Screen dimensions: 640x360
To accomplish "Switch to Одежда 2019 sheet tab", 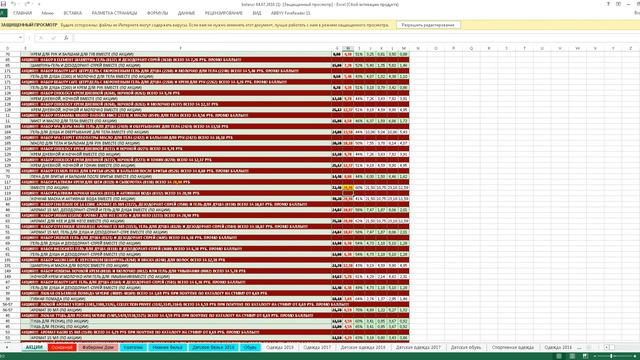I will coord(280,347).
